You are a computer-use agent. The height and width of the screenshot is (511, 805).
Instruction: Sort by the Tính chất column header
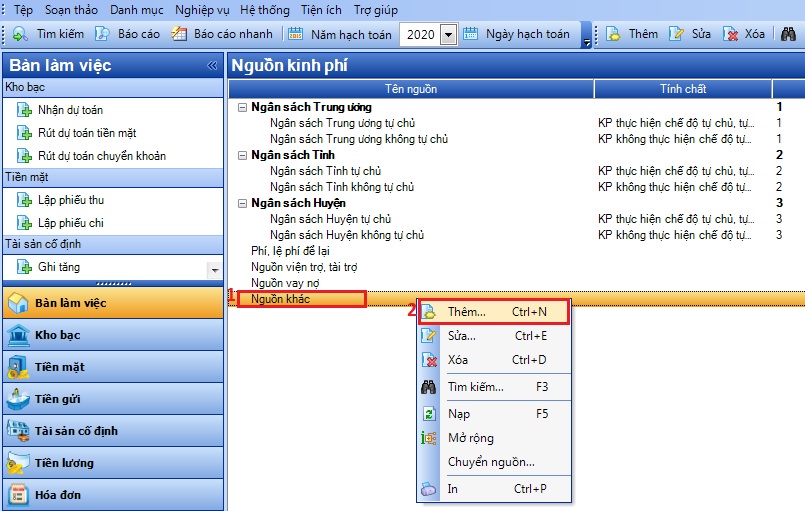683,89
